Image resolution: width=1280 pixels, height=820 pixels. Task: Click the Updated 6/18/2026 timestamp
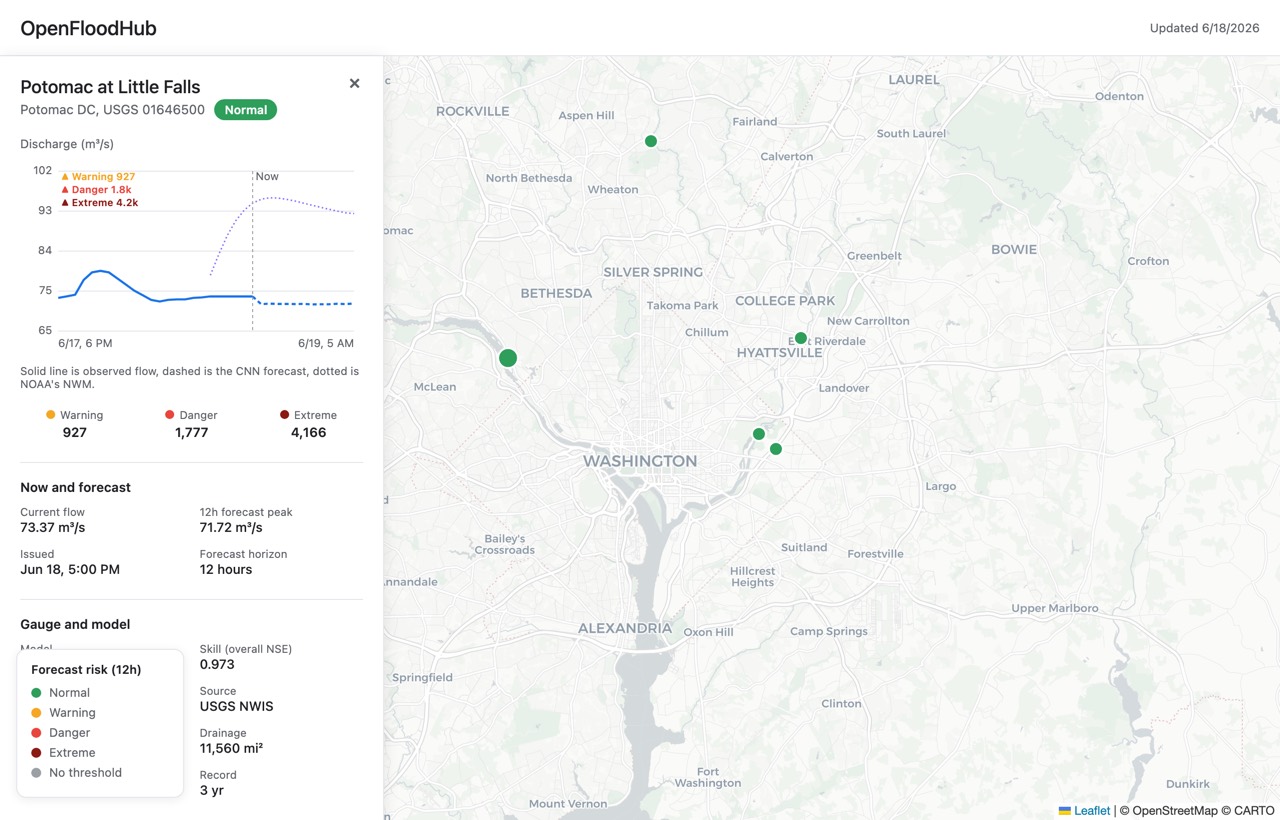[x=1204, y=28]
